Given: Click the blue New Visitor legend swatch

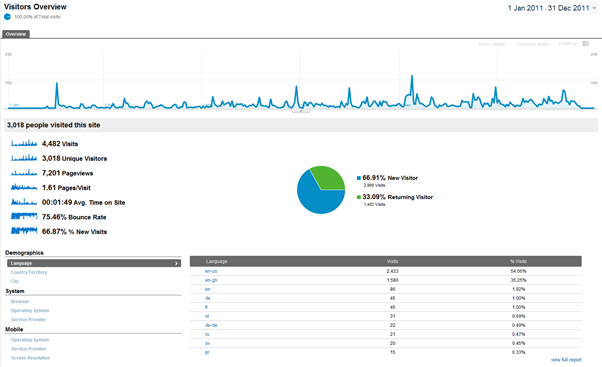Looking at the screenshot, I should [x=359, y=178].
